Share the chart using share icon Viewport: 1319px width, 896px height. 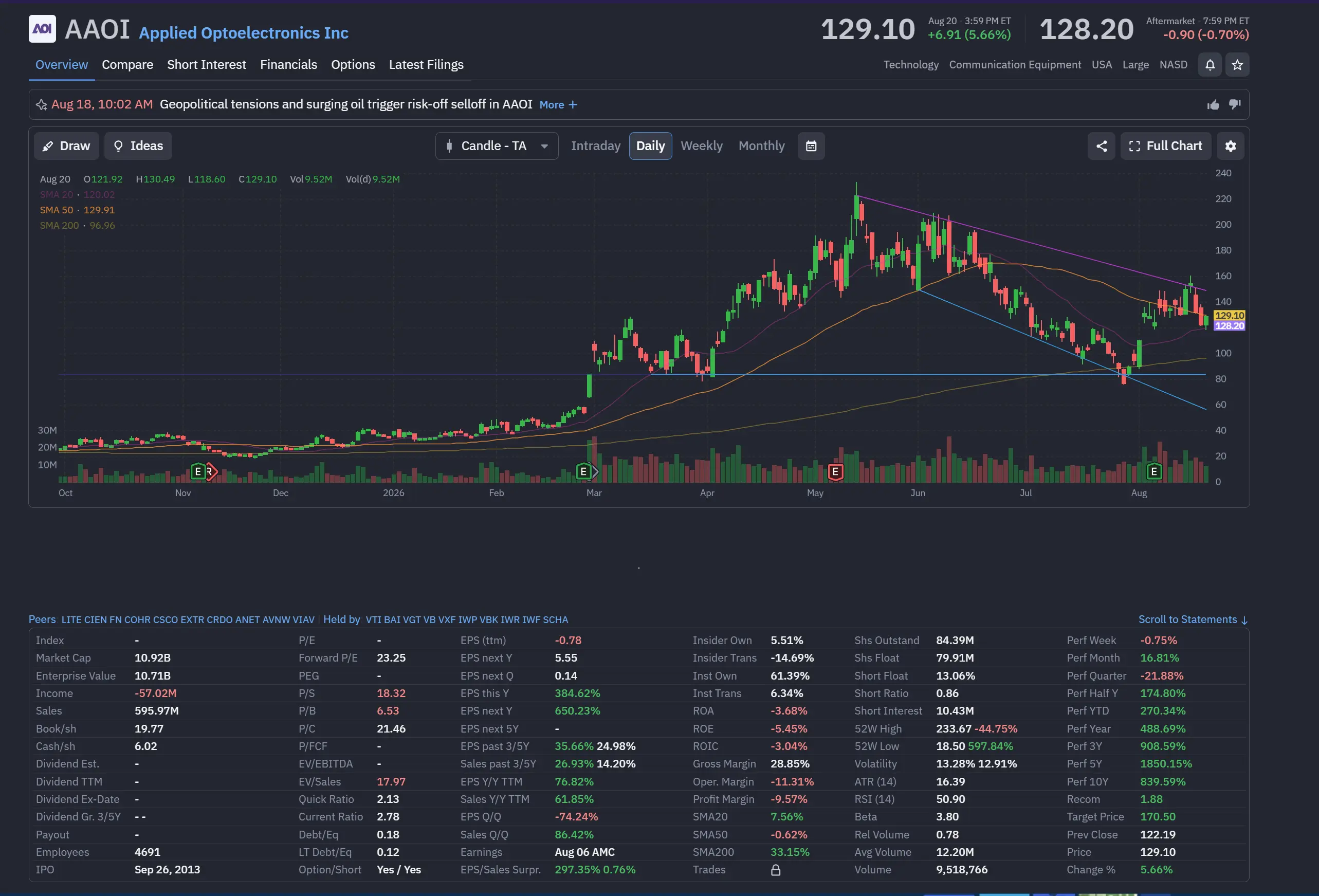pos(1101,146)
